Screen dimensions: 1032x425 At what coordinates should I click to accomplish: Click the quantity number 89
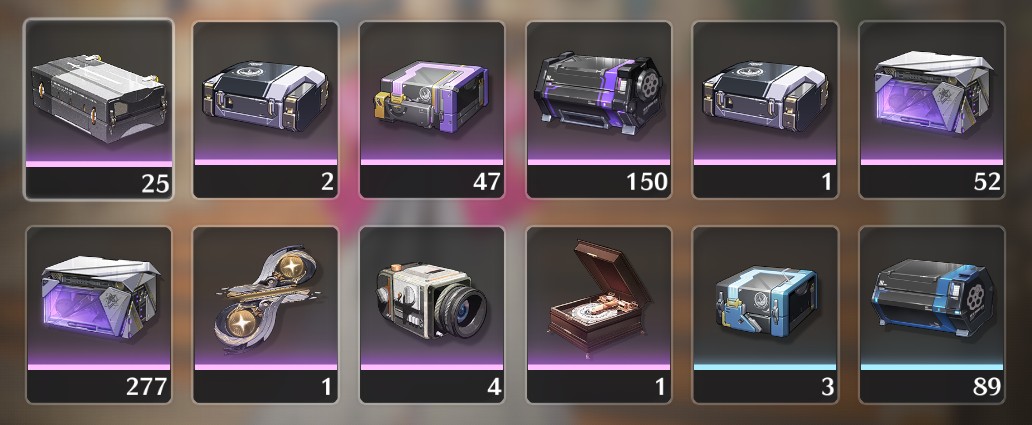(987, 387)
